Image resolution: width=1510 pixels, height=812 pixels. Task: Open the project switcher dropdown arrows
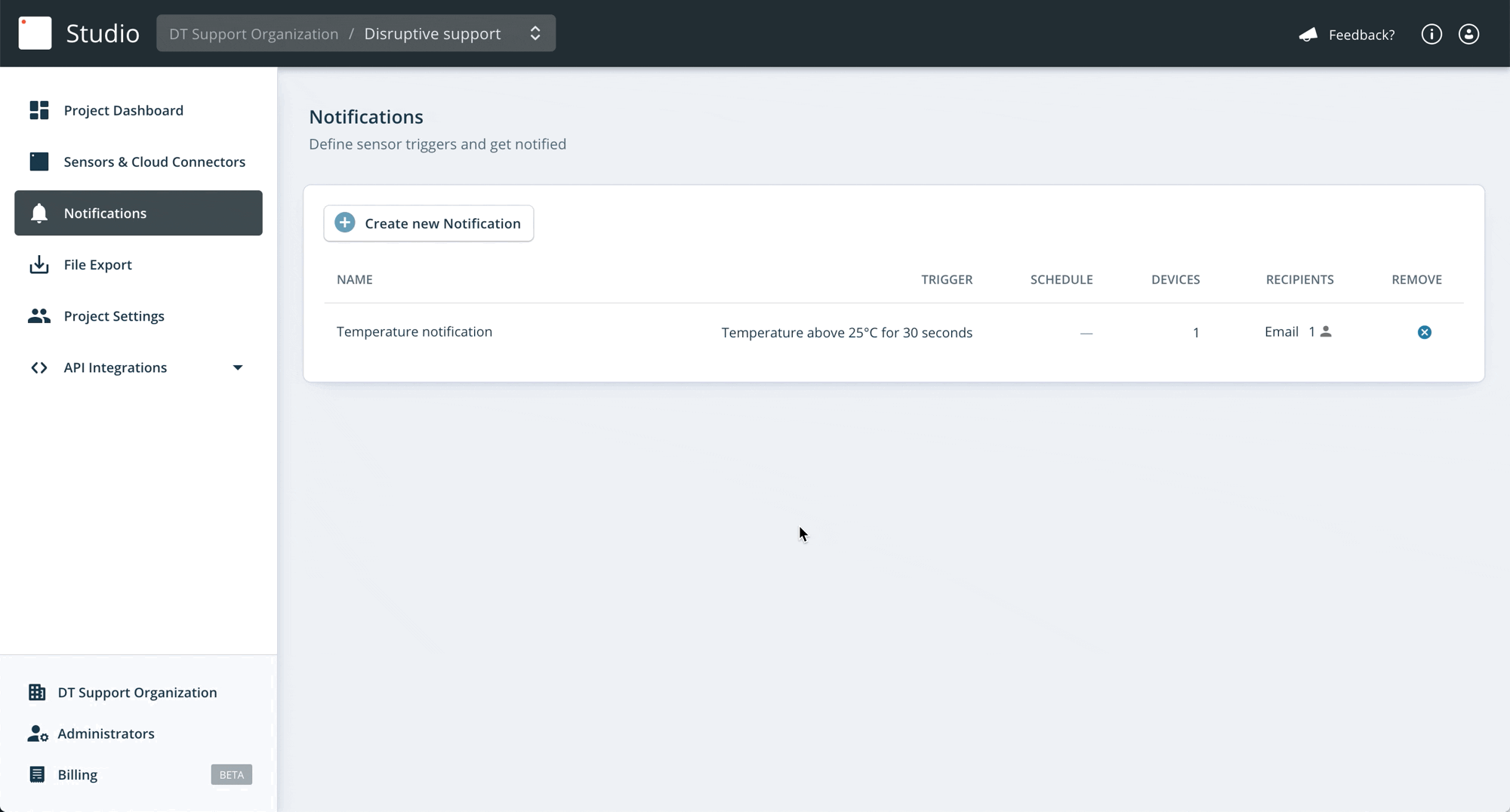[535, 33]
